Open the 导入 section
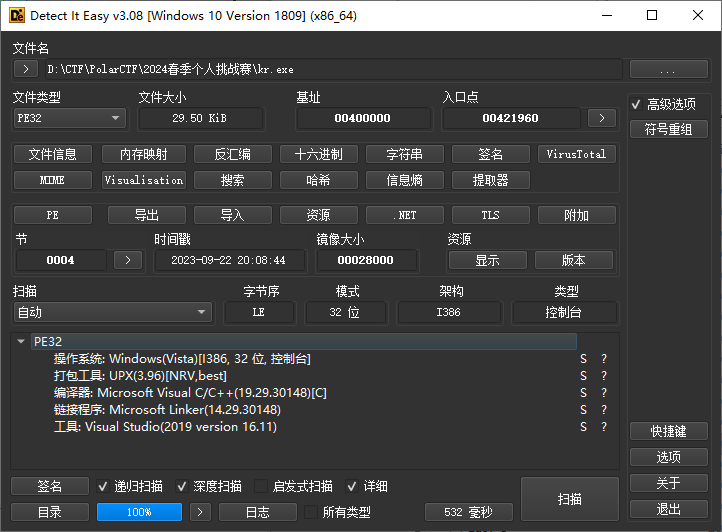 coord(233,215)
